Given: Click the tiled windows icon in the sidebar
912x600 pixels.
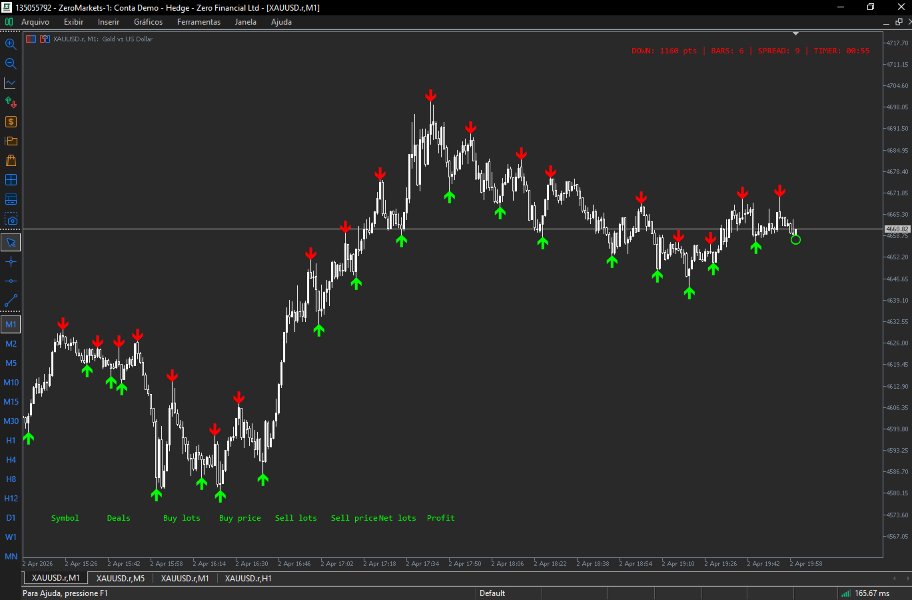Looking at the screenshot, I should [12, 181].
